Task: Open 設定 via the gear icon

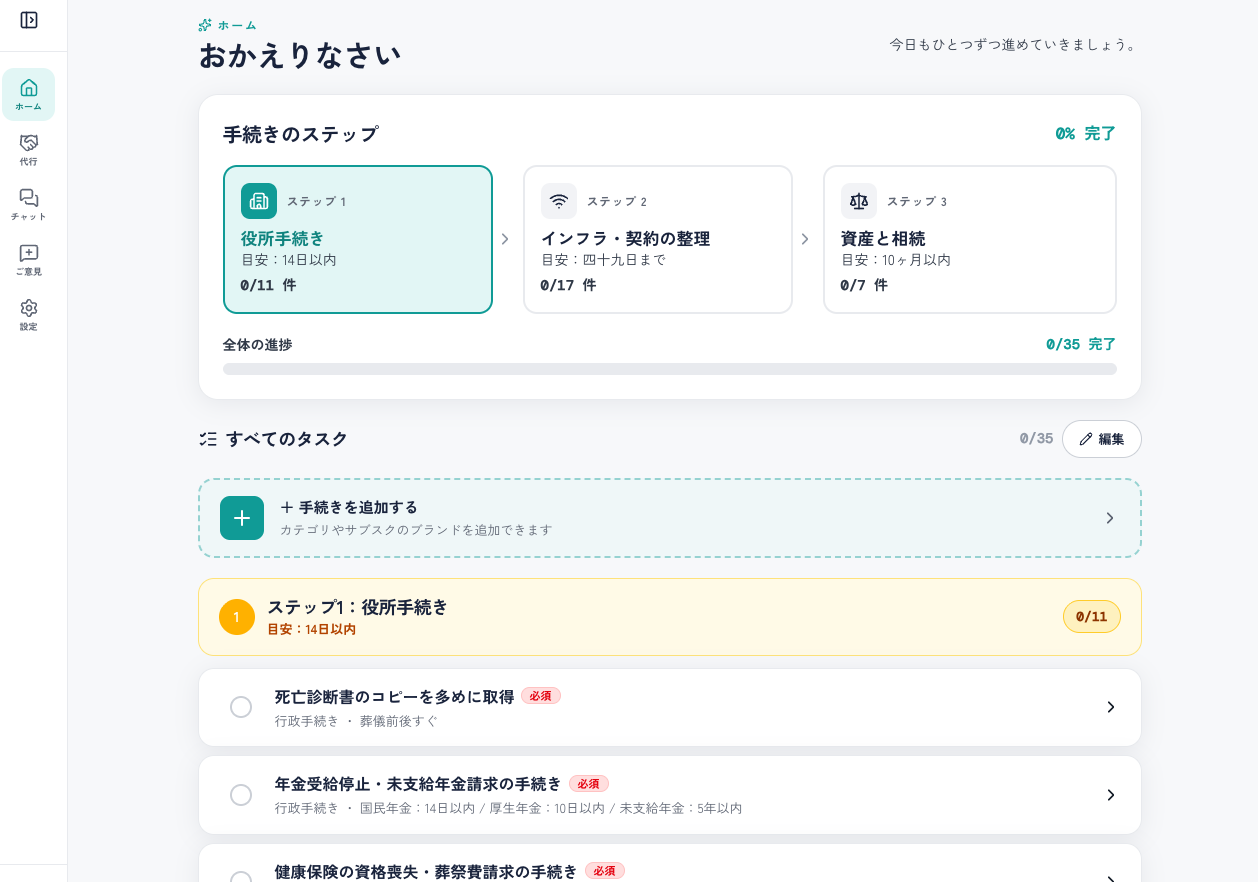Action: [x=28, y=313]
